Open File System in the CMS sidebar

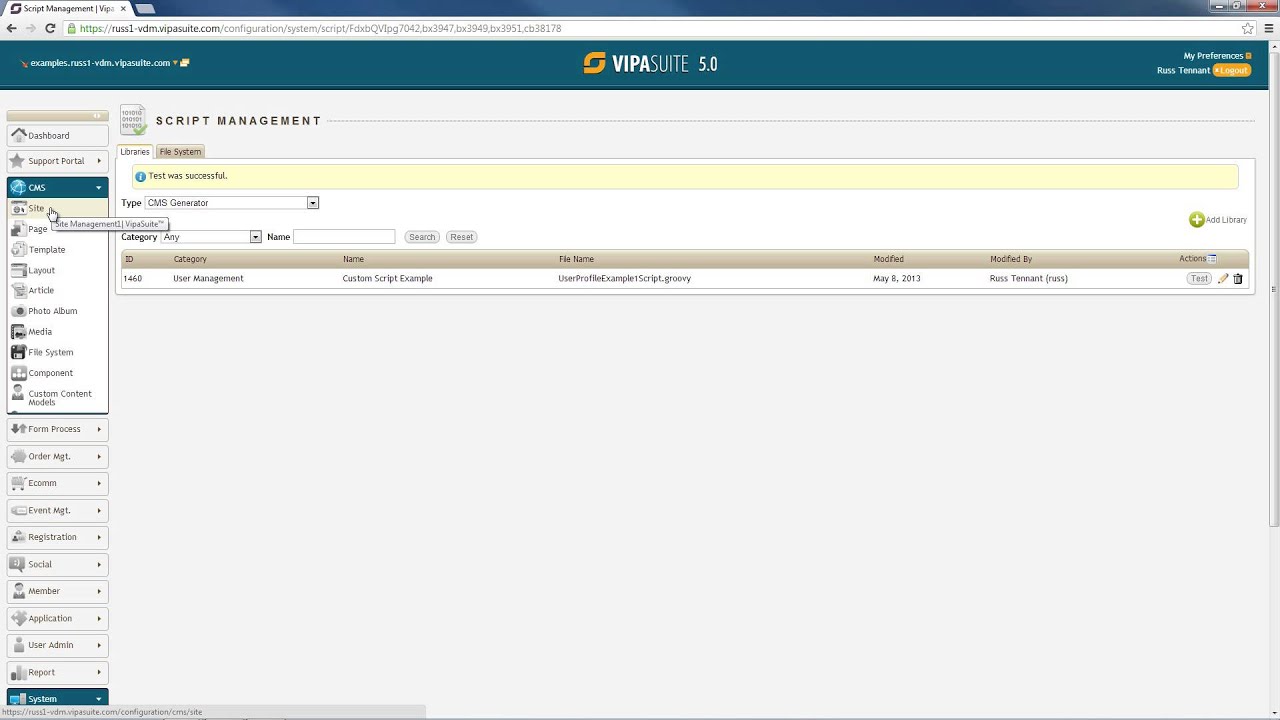coord(50,352)
